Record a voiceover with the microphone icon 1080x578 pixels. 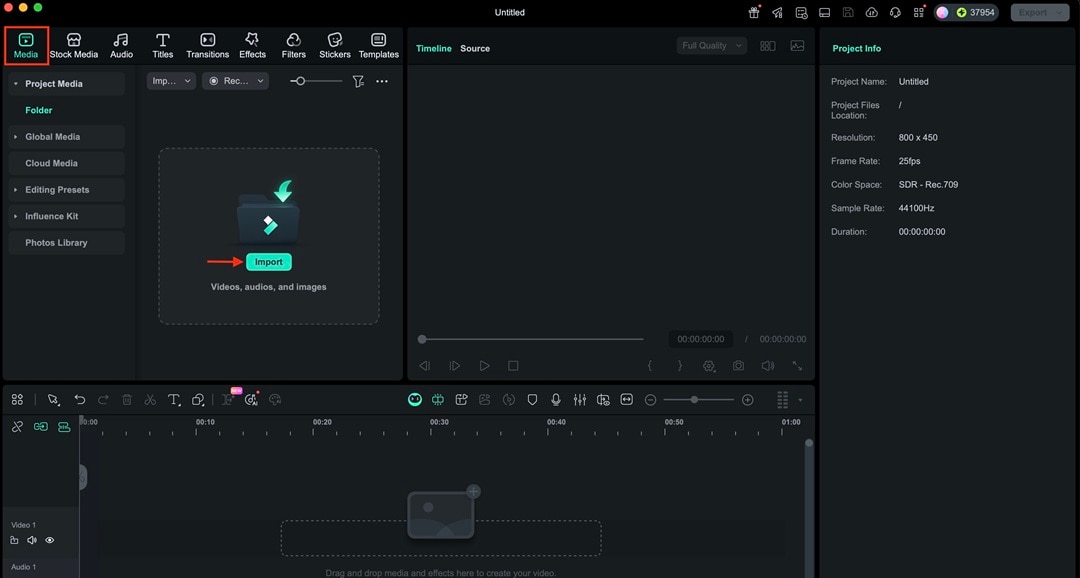(x=556, y=399)
